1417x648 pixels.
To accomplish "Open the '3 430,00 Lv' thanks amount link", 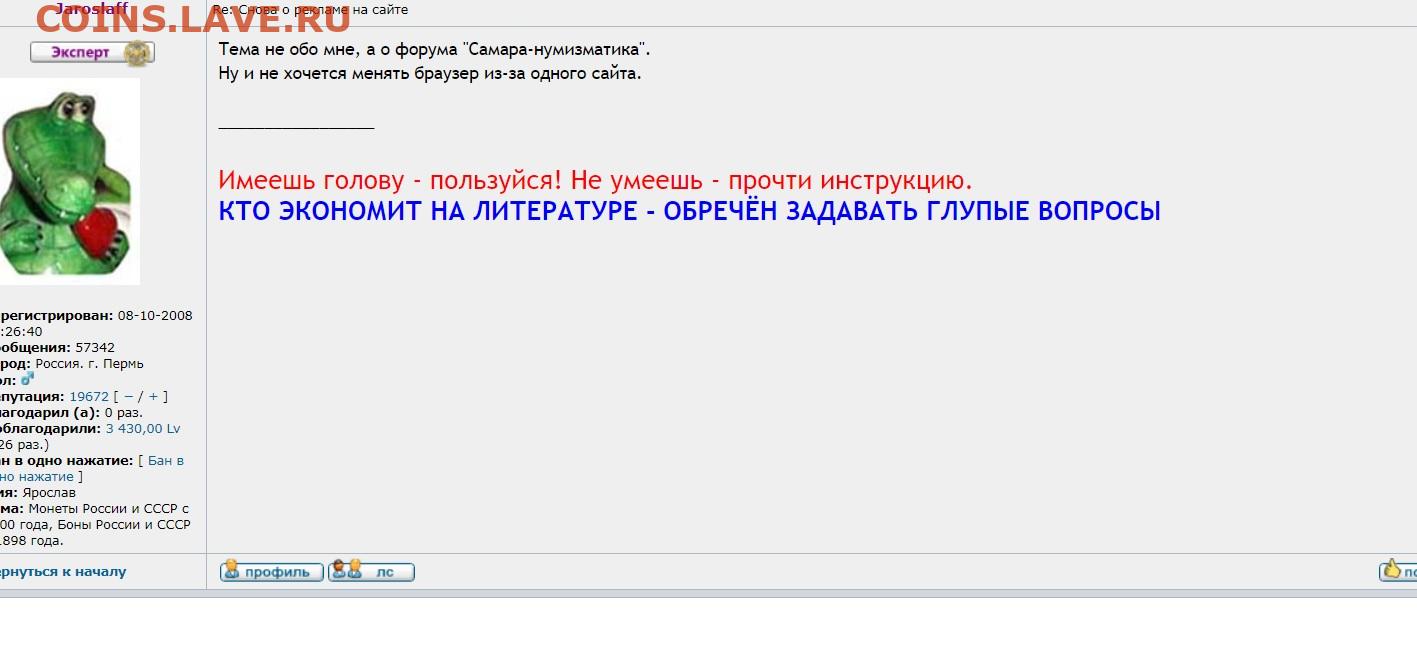I will 143,428.
